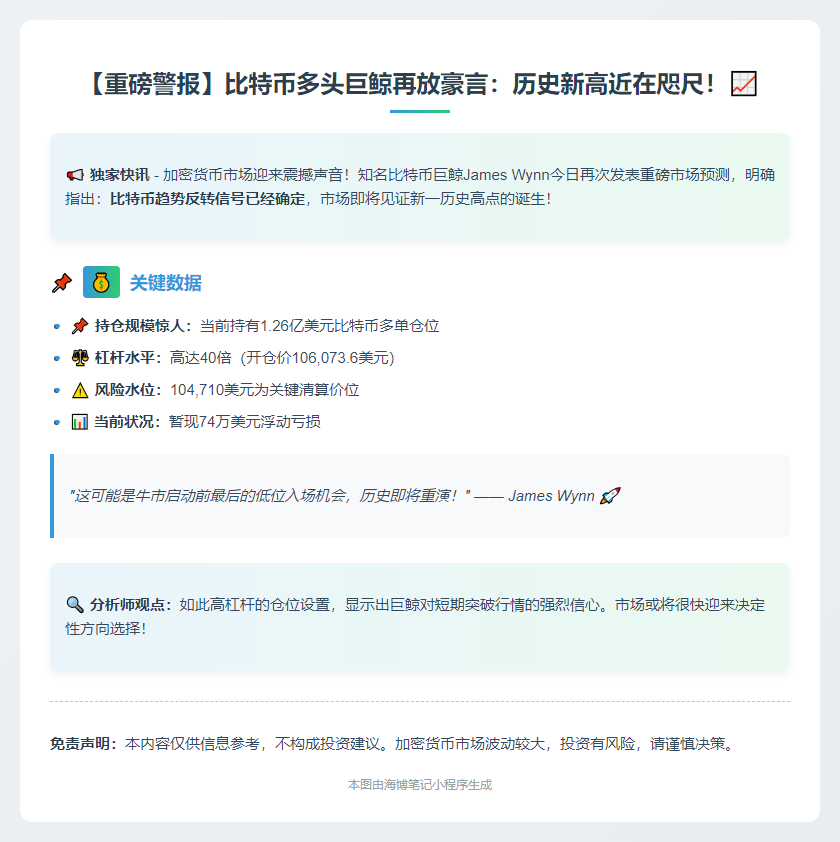Image resolution: width=840 pixels, height=842 pixels.
Task: Click the balance scale icon before 杠杆水平
Action: [x=80, y=358]
